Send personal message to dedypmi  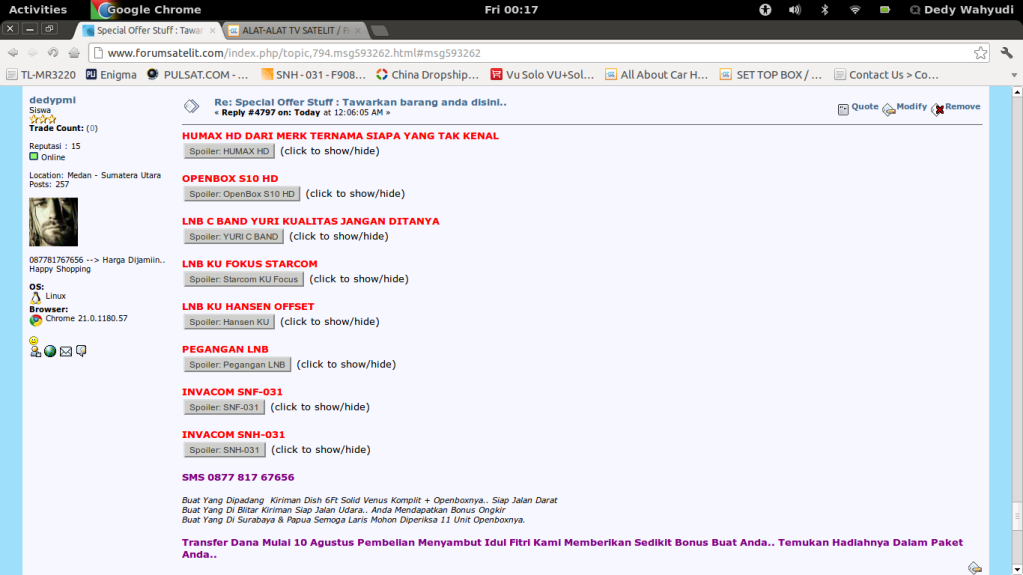point(81,351)
